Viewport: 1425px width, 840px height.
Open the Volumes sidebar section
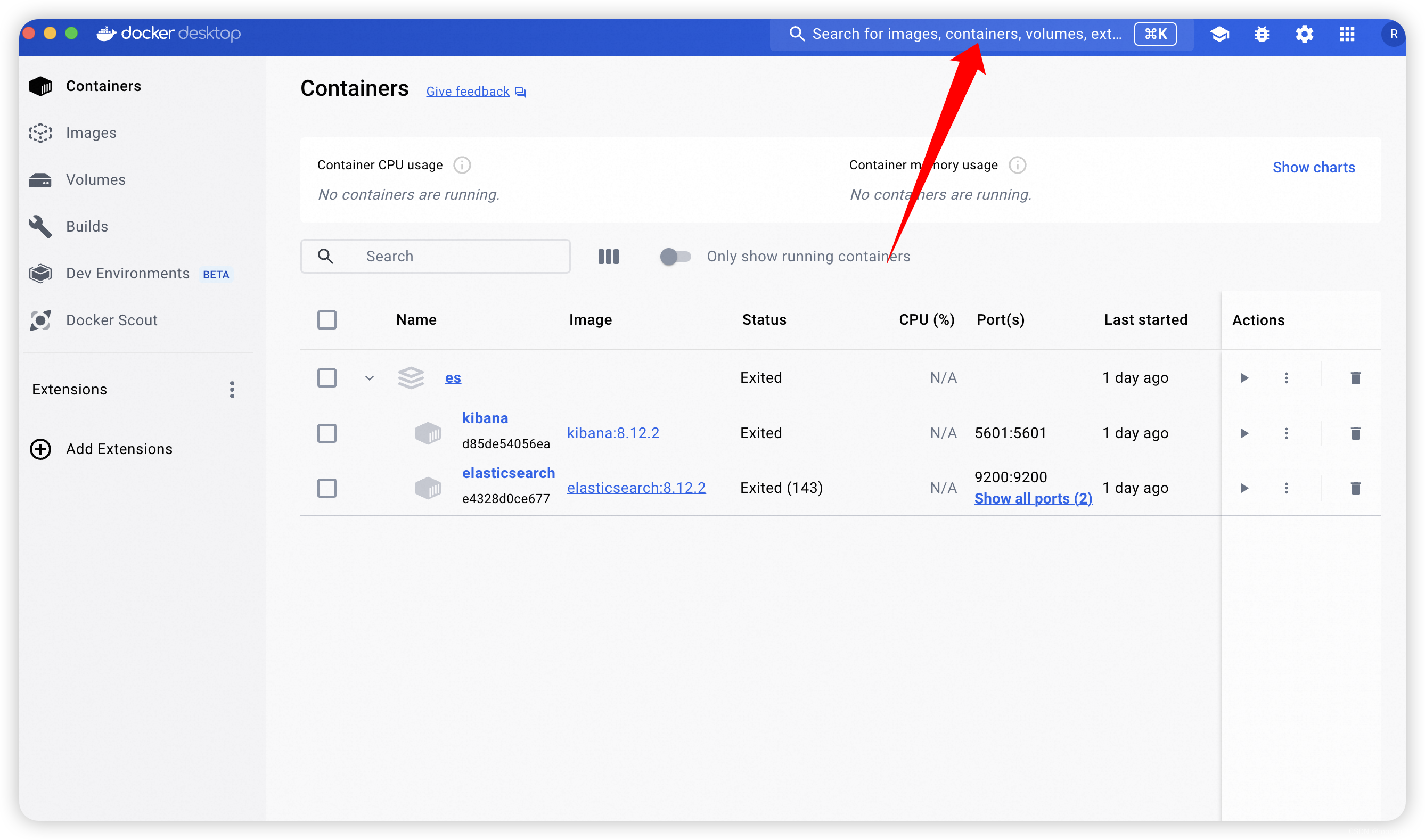(96, 180)
